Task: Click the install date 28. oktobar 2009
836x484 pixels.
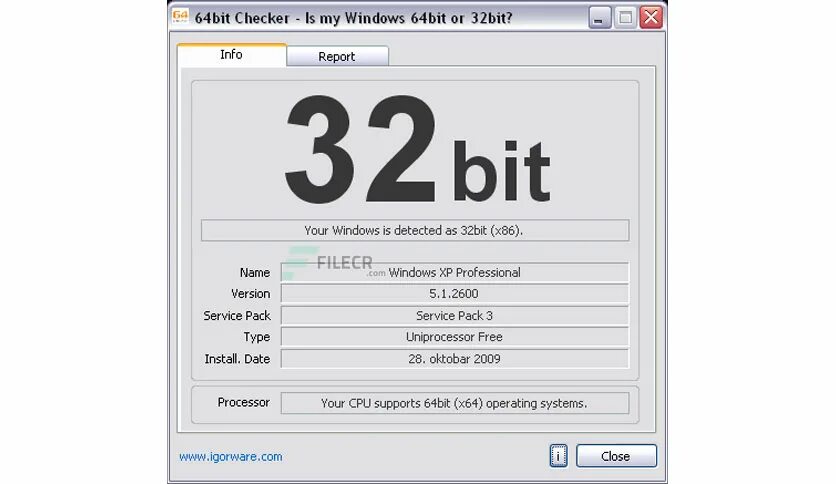Action: 455,359
